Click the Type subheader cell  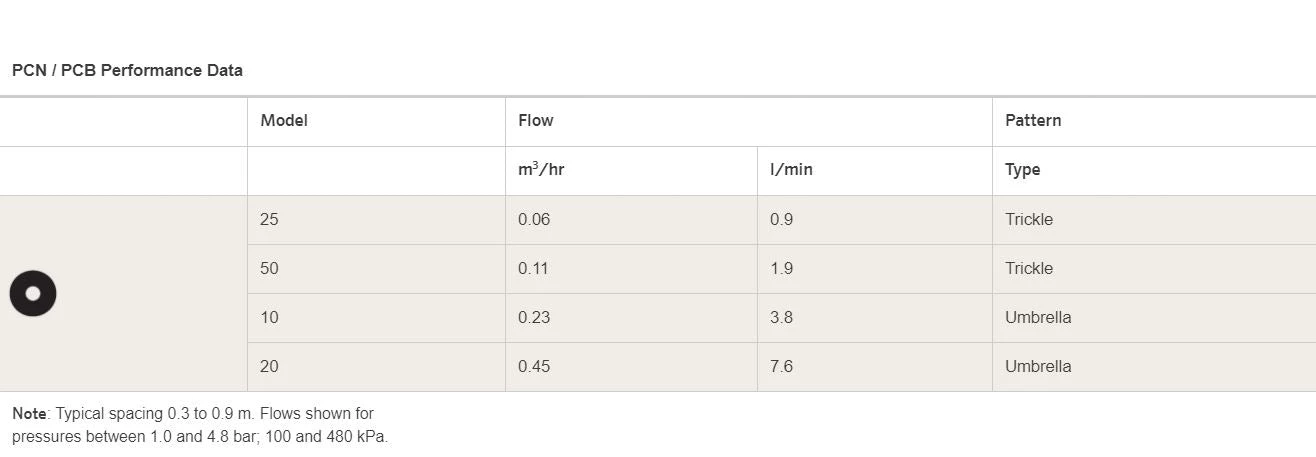click(x=1022, y=170)
